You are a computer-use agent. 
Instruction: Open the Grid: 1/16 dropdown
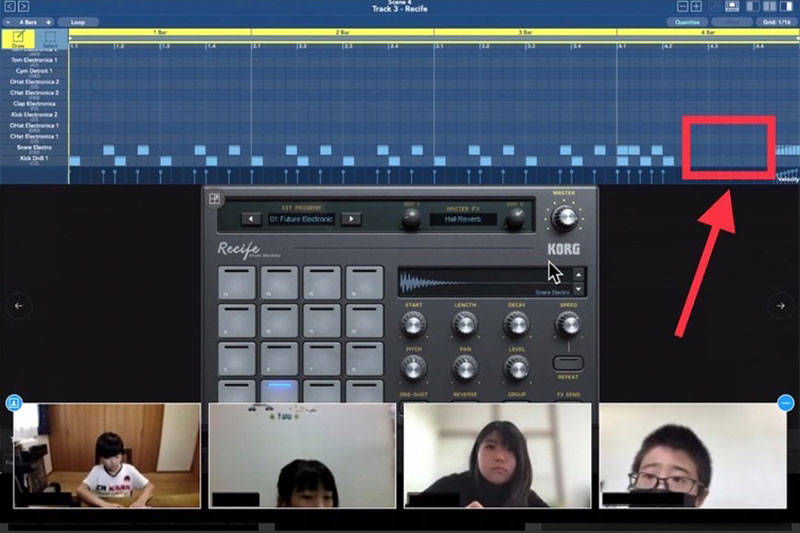click(x=777, y=22)
